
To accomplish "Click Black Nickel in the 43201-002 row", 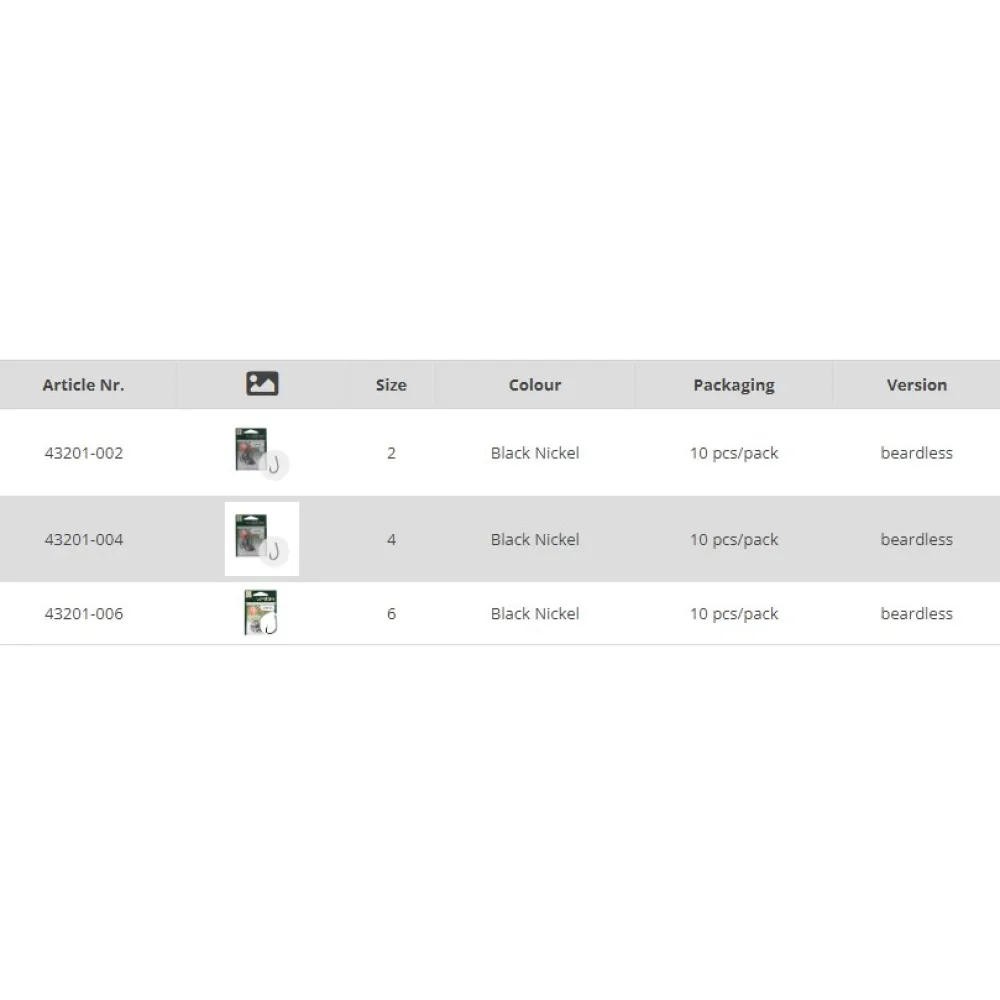I will point(535,453).
